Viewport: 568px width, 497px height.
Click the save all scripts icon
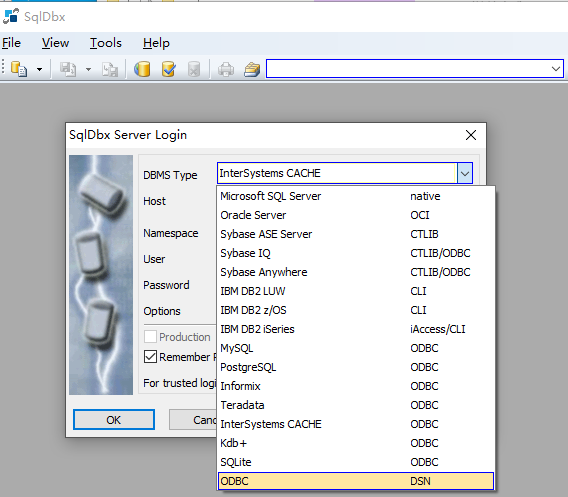pos(110,69)
